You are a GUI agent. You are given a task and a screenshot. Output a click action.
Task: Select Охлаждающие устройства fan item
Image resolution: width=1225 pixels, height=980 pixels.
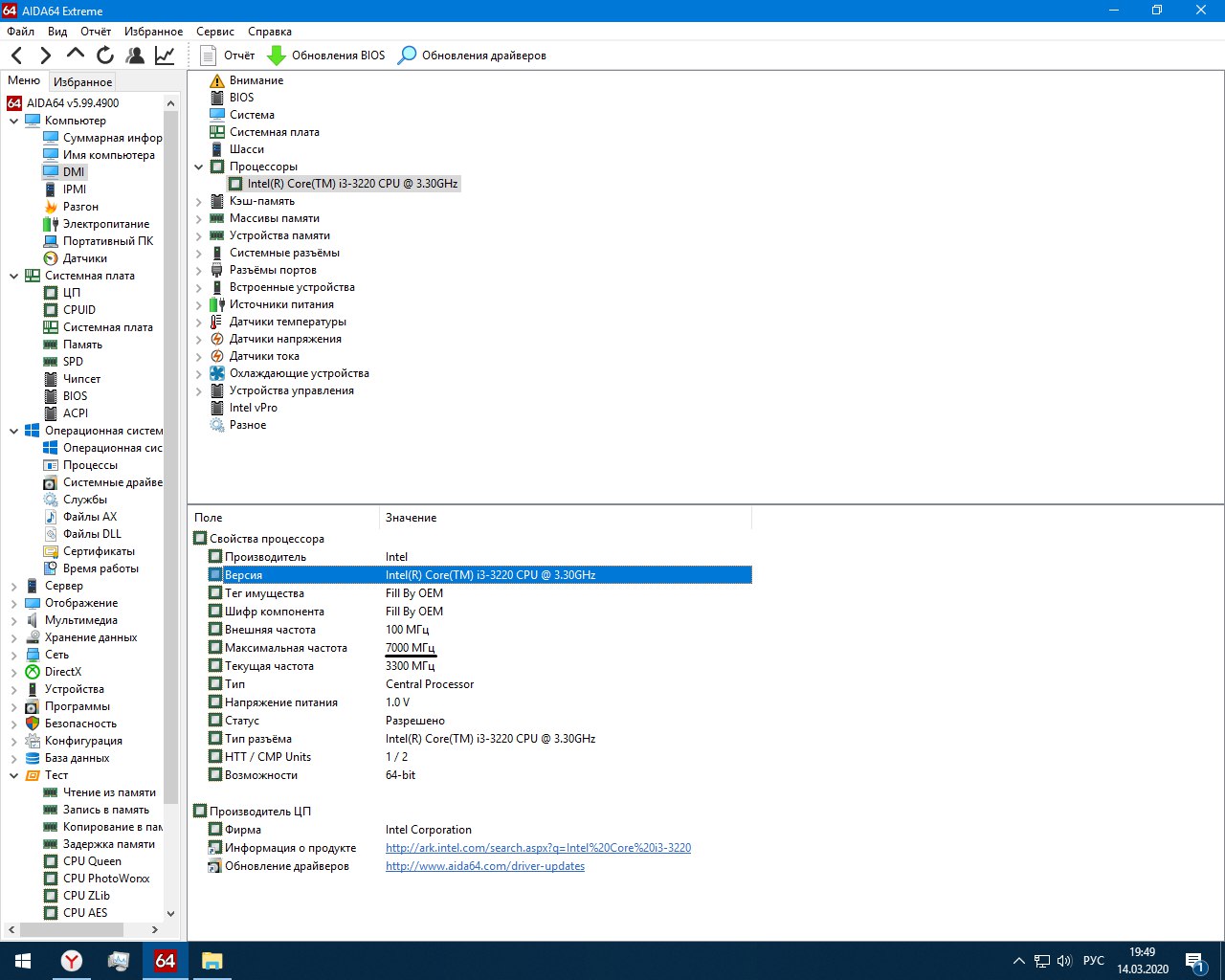click(x=289, y=373)
